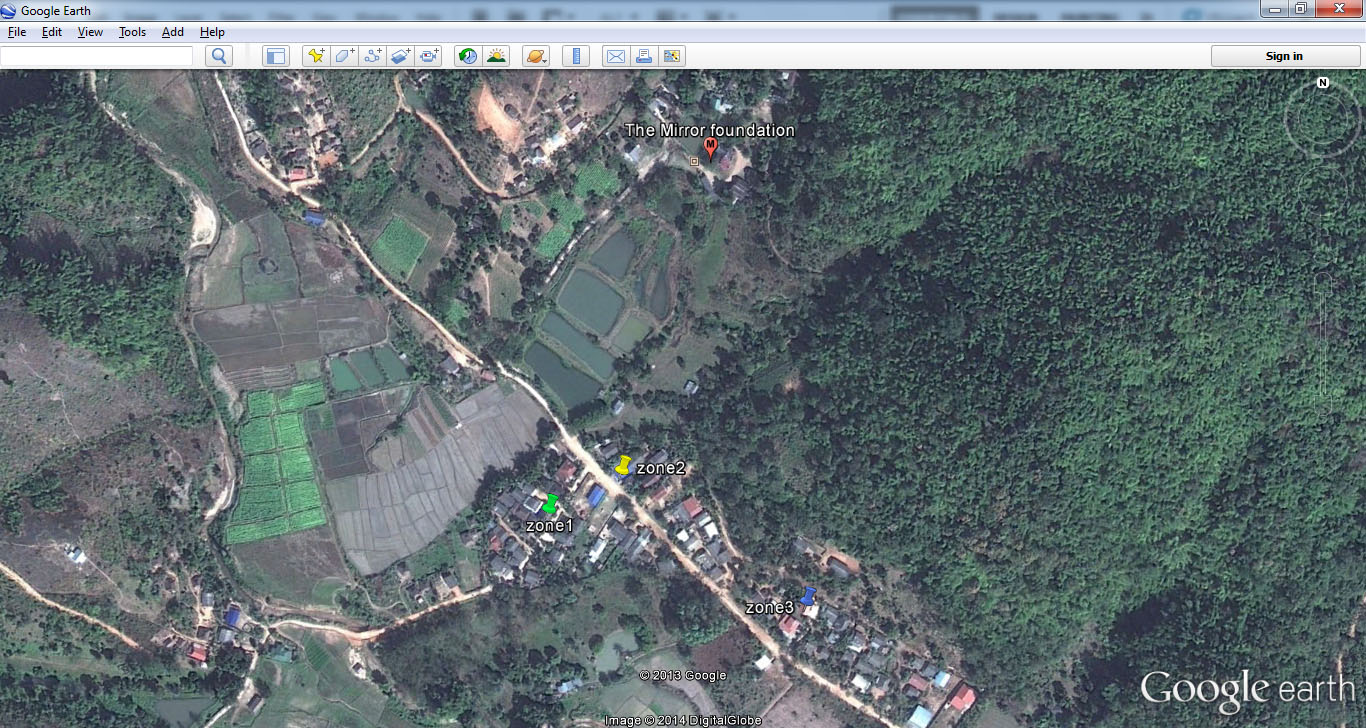Click the Email envelope icon

pos(615,56)
